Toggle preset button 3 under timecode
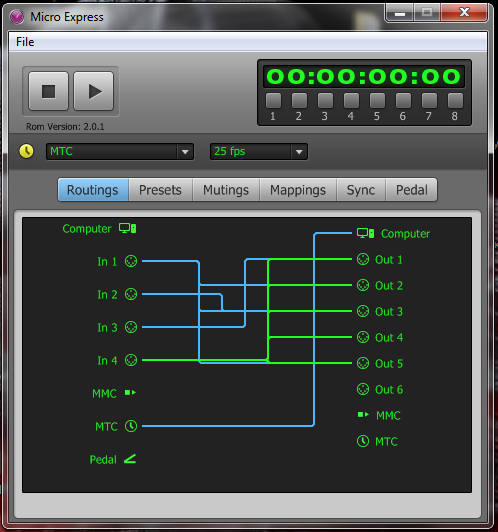 coord(325,100)
